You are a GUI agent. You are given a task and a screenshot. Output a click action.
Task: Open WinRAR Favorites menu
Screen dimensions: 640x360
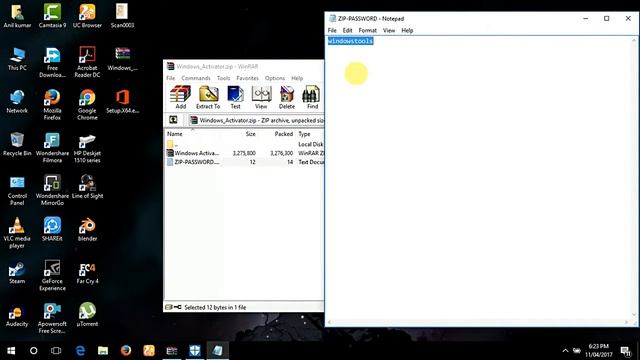click(247, 78)
